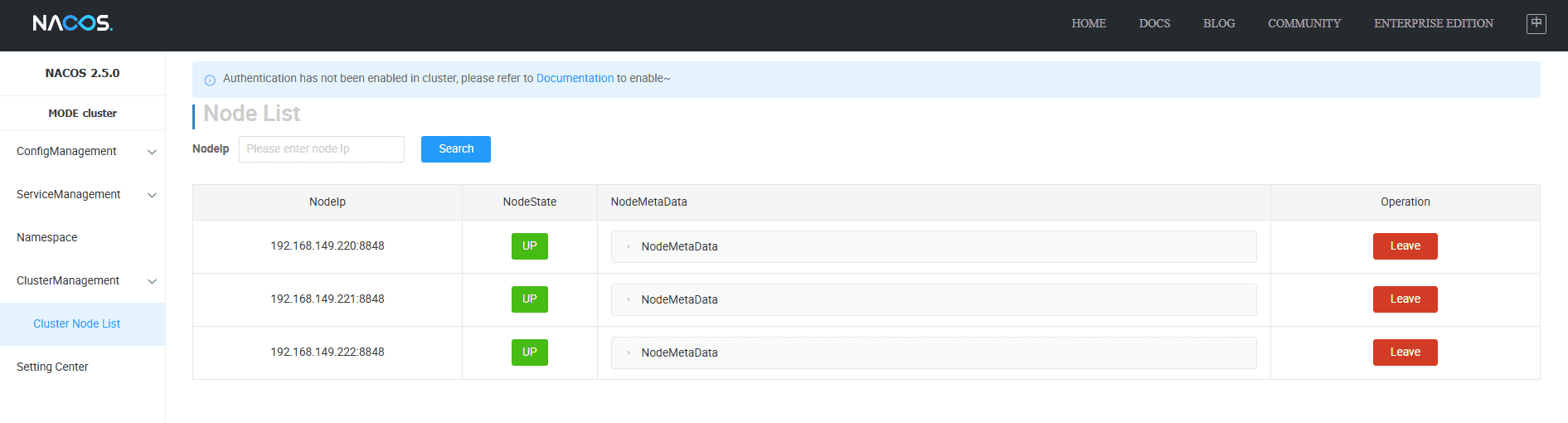
Task: Select Cluster Node List in sidebar
Action: [76, 323]
